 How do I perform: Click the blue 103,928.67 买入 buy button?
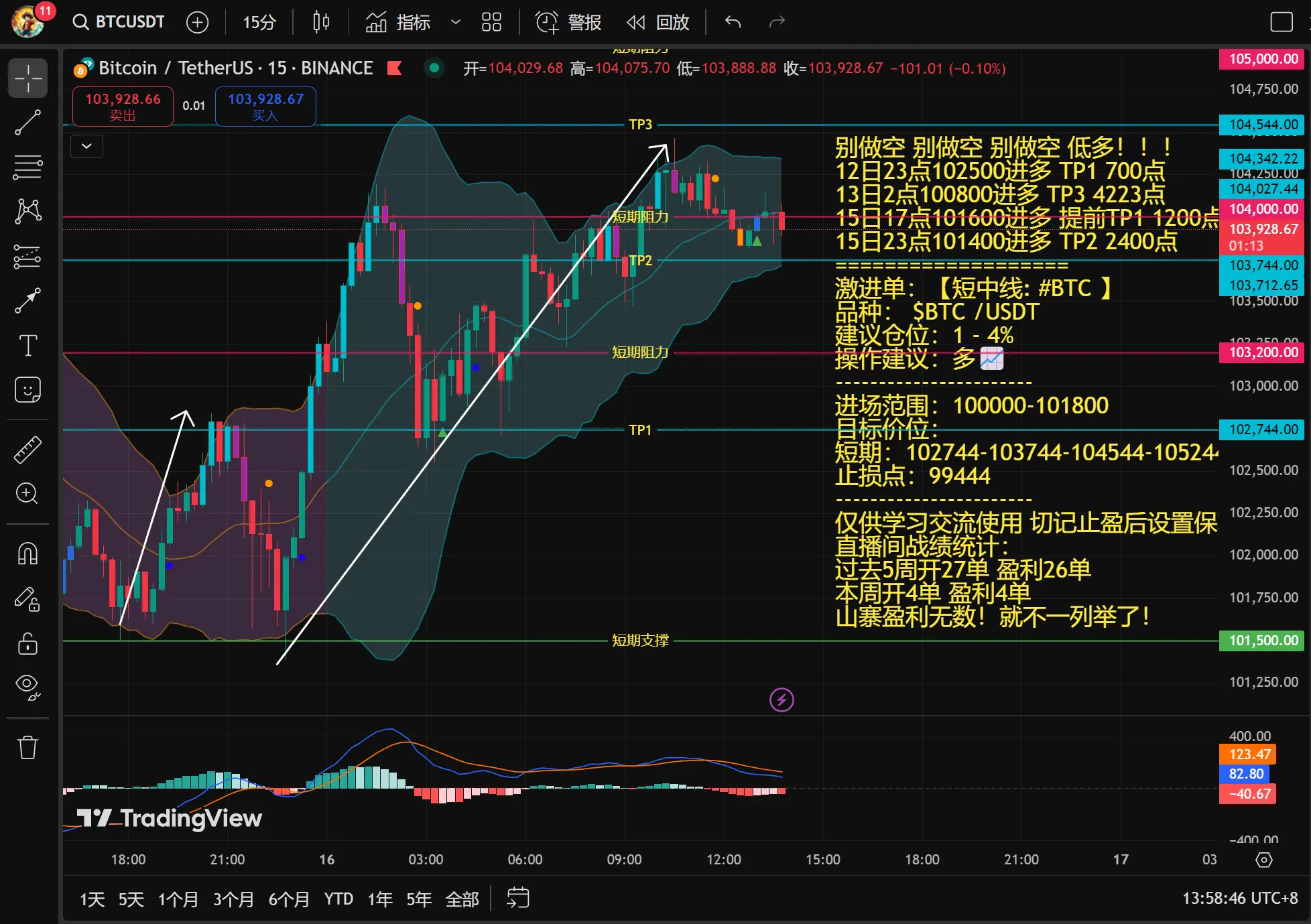[265, 107]
